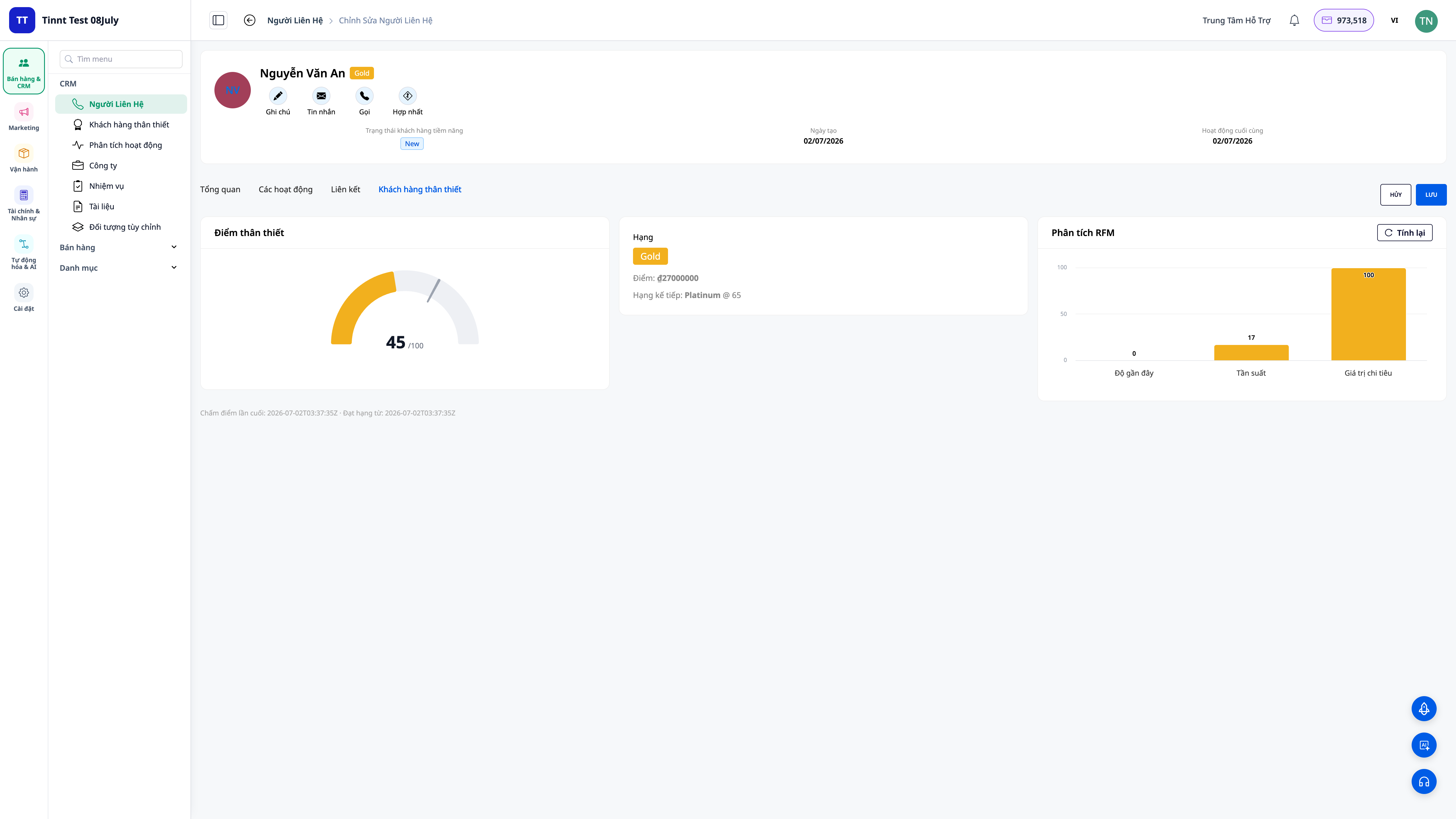The image size is (1456, 819).
Task: Toggle the sidebar panel icon
Action: click(218, 20)
